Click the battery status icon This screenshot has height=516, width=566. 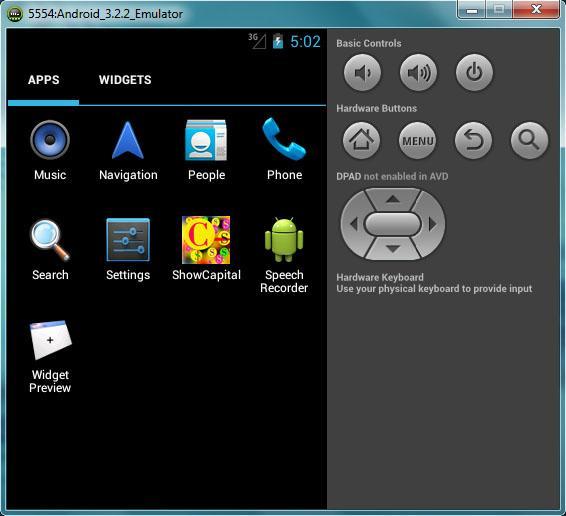[x=278, y=41]
